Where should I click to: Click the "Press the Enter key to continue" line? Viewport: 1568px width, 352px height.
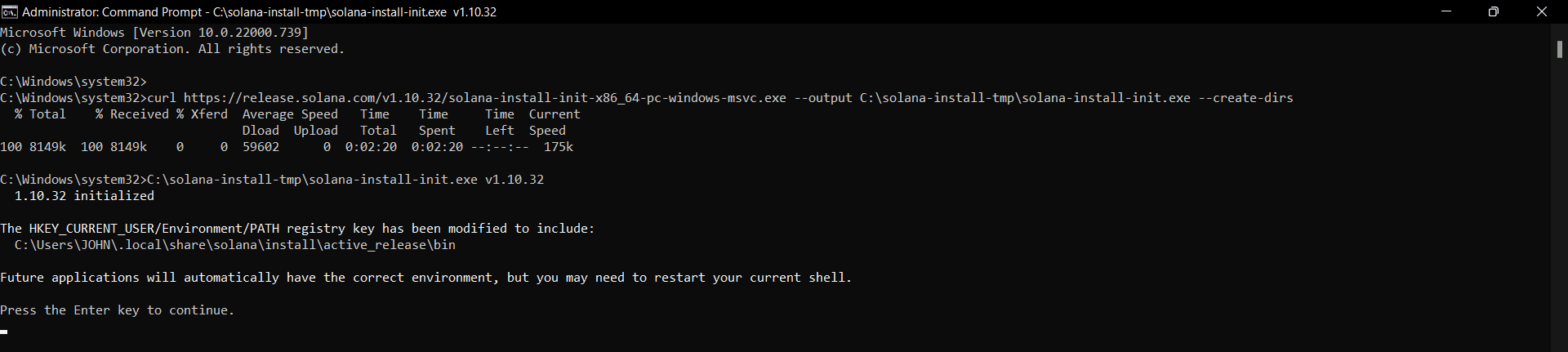[118, 310]
